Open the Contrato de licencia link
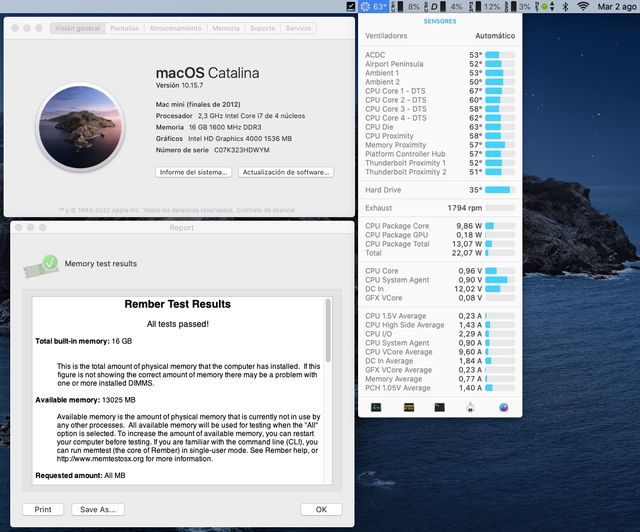 coord(266,210)
